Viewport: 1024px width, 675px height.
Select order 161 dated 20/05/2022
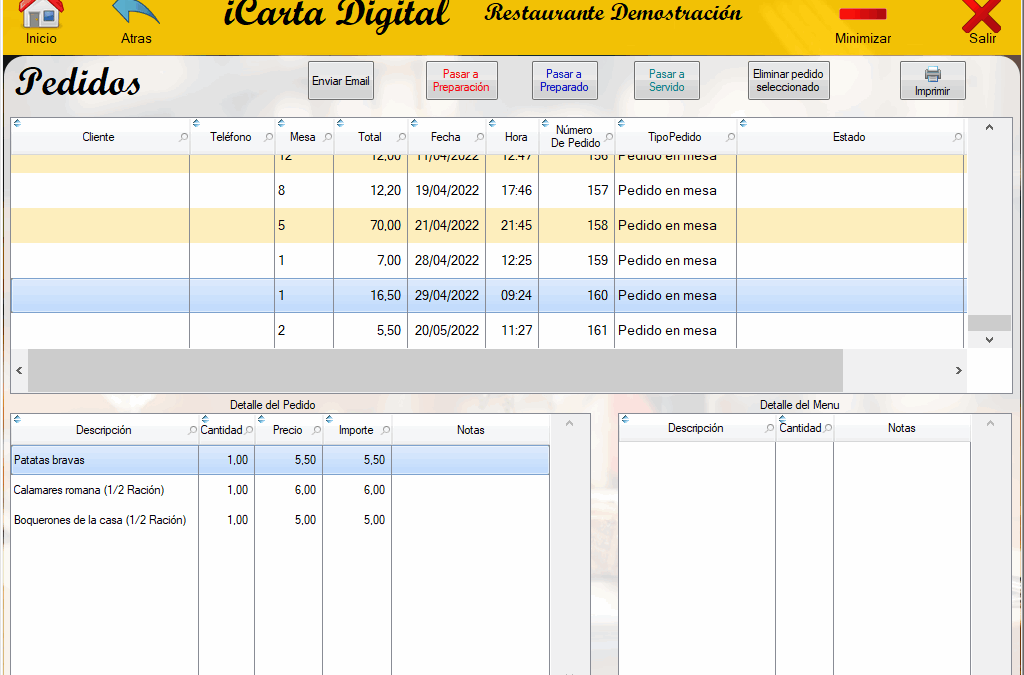click(x=488, y=330)
